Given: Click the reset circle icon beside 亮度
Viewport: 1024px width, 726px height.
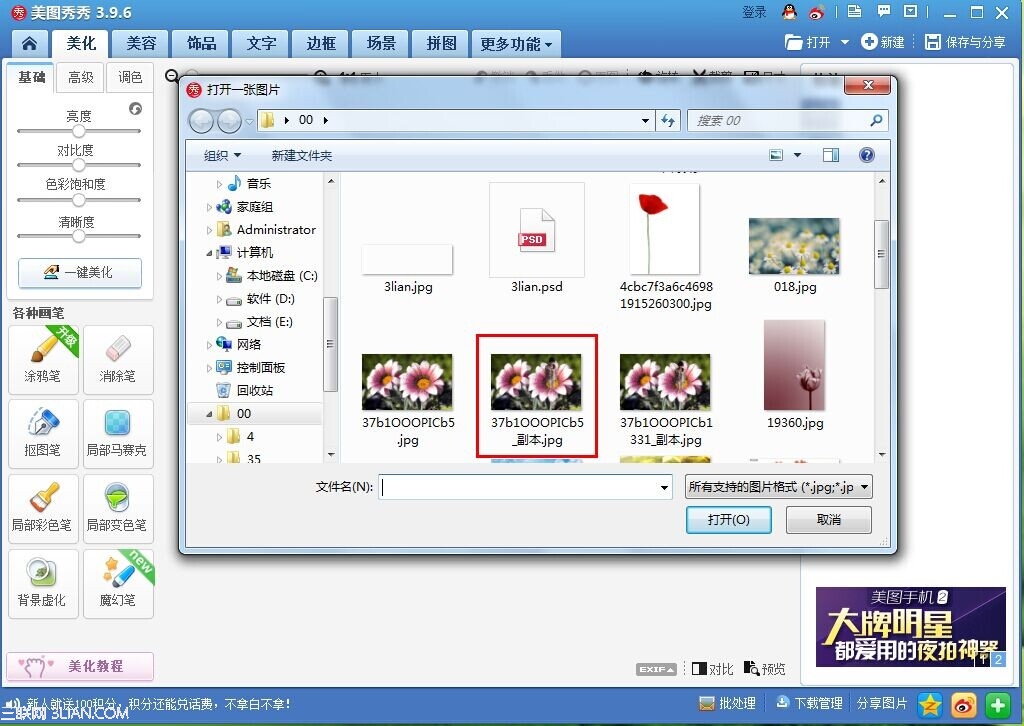Looking at the screenshot, I should pos(135,108).
